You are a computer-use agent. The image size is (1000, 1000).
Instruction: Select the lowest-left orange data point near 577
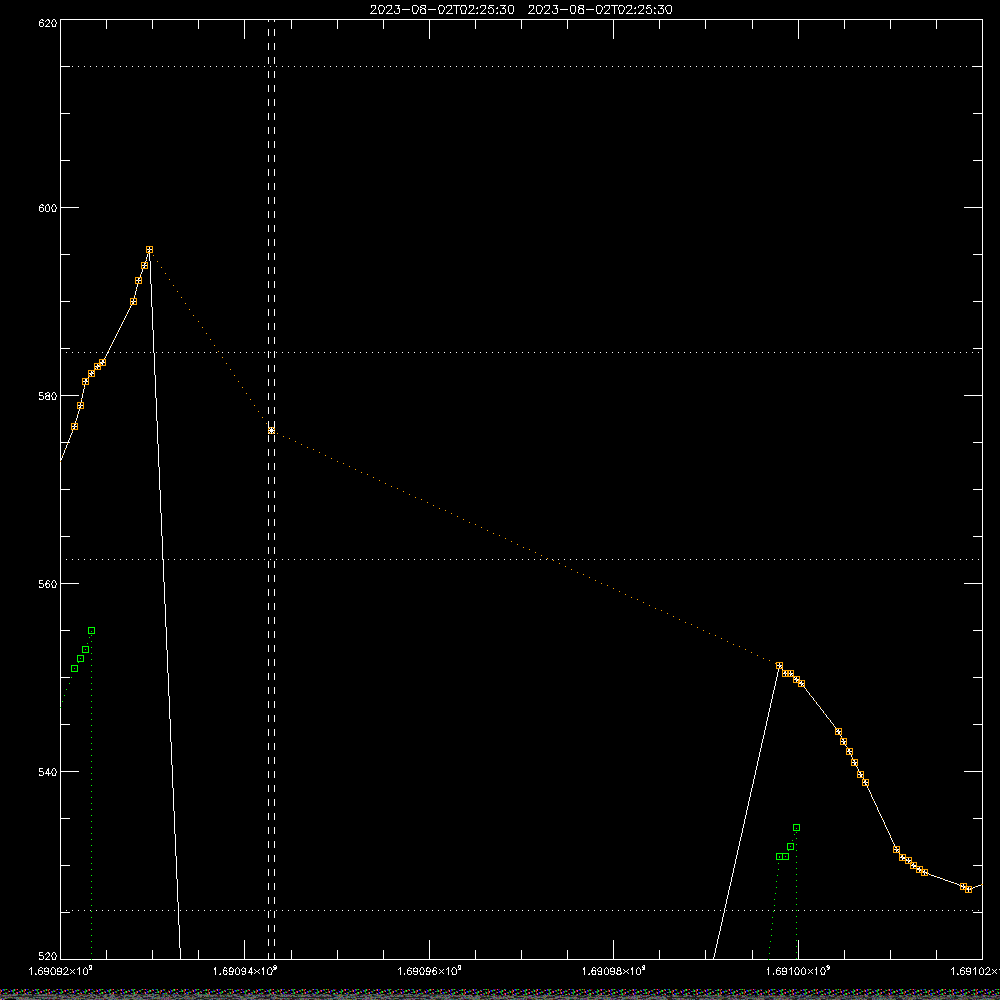75,427
